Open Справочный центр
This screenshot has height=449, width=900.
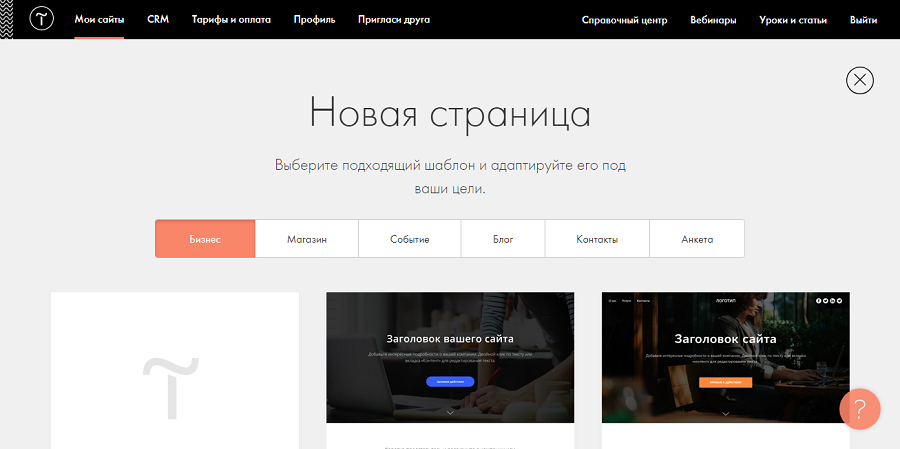point(624,20)
